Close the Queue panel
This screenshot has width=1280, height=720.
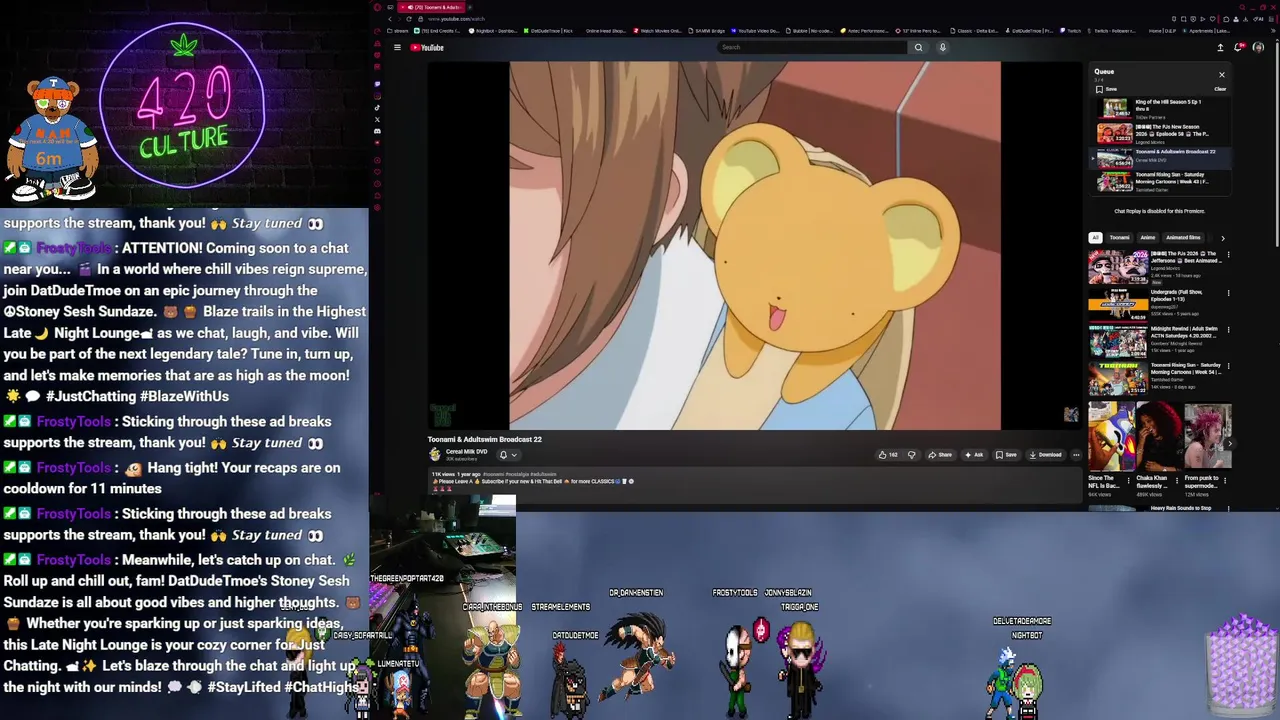pyautogui.click(x=1221, y=74)
